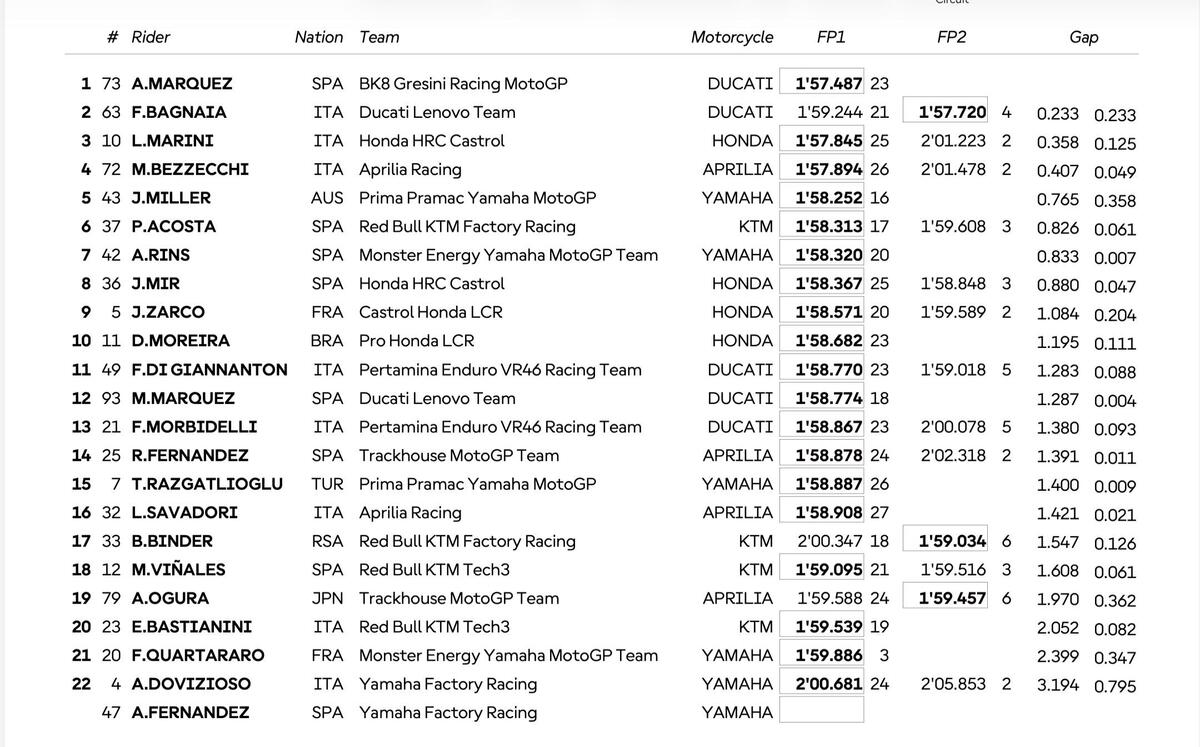Click the Nation column header

[x=318, y=37]
